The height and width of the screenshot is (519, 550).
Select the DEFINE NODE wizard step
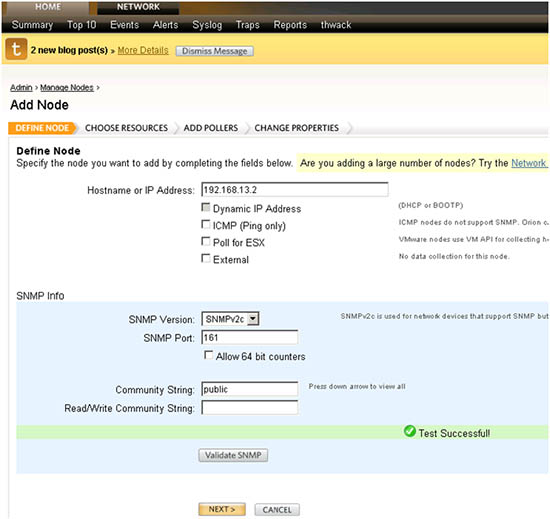coord(42,128)
